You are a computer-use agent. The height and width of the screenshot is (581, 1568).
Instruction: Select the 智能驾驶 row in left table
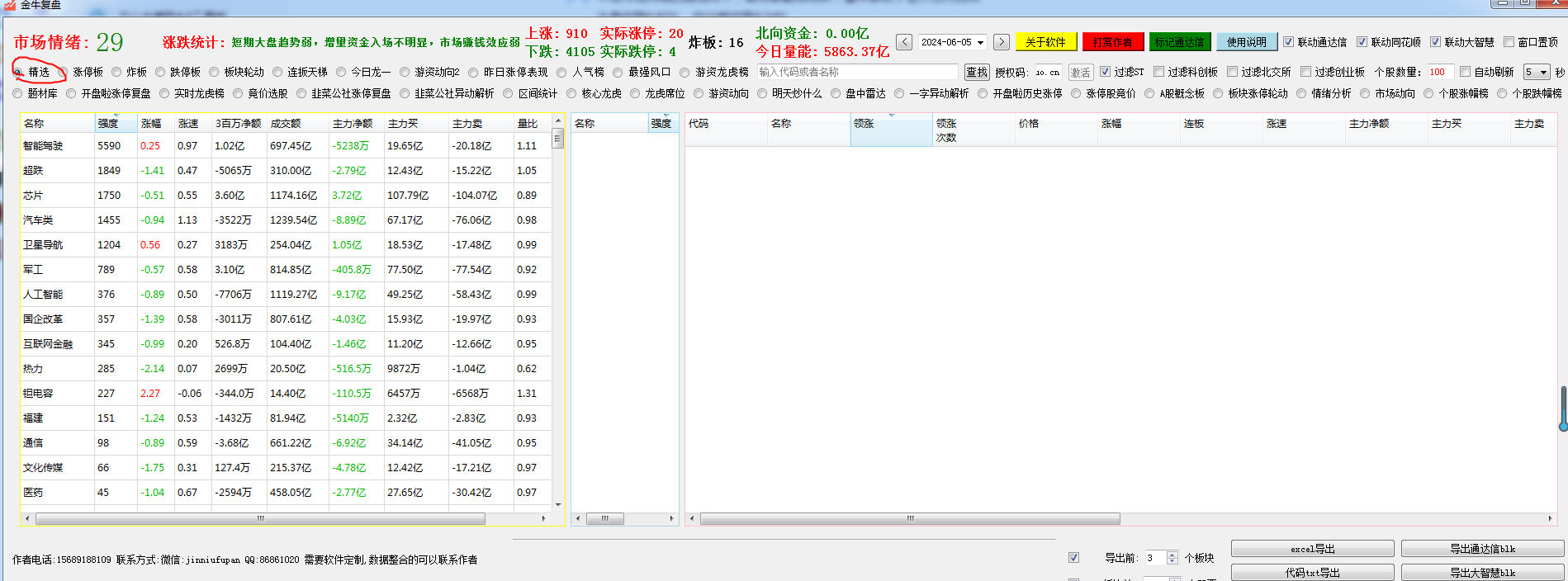pyautogui.click(x=286, y=146)
